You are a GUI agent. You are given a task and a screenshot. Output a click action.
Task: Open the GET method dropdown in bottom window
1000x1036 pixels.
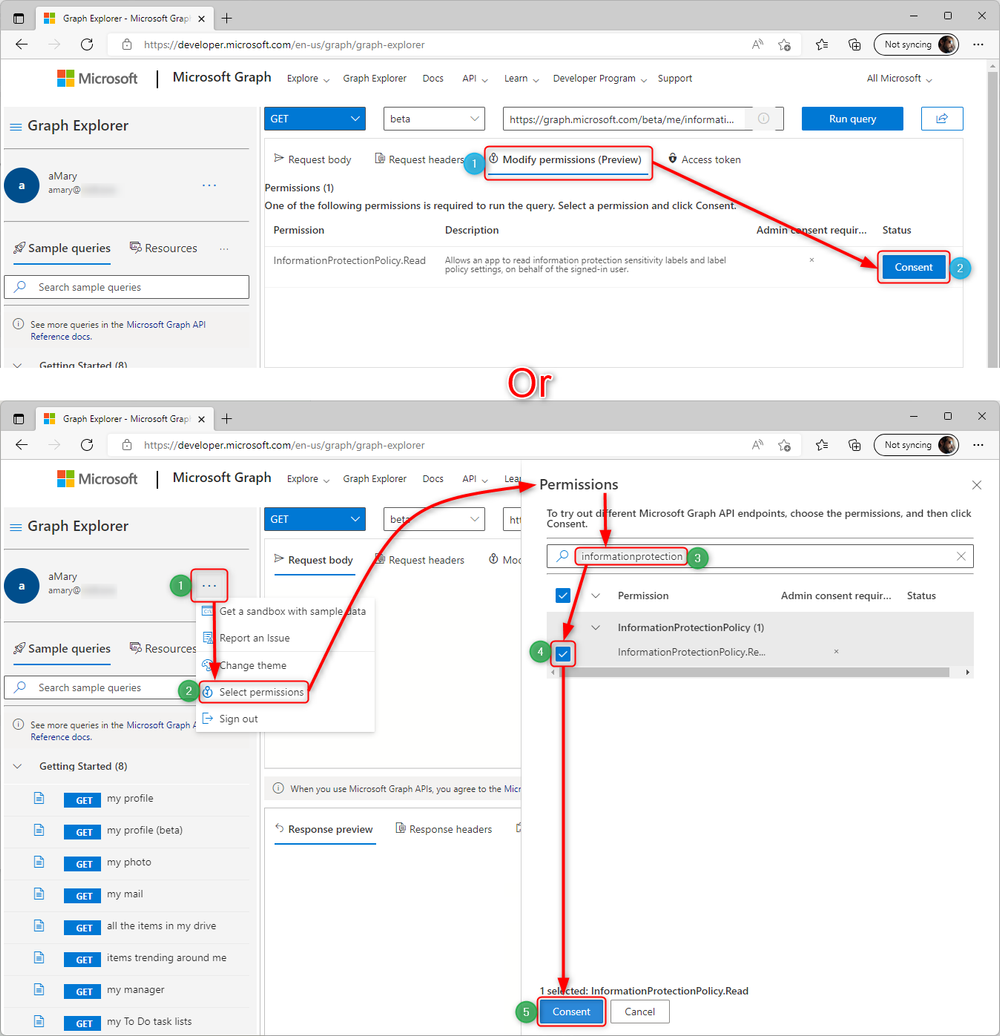[314, 519]
